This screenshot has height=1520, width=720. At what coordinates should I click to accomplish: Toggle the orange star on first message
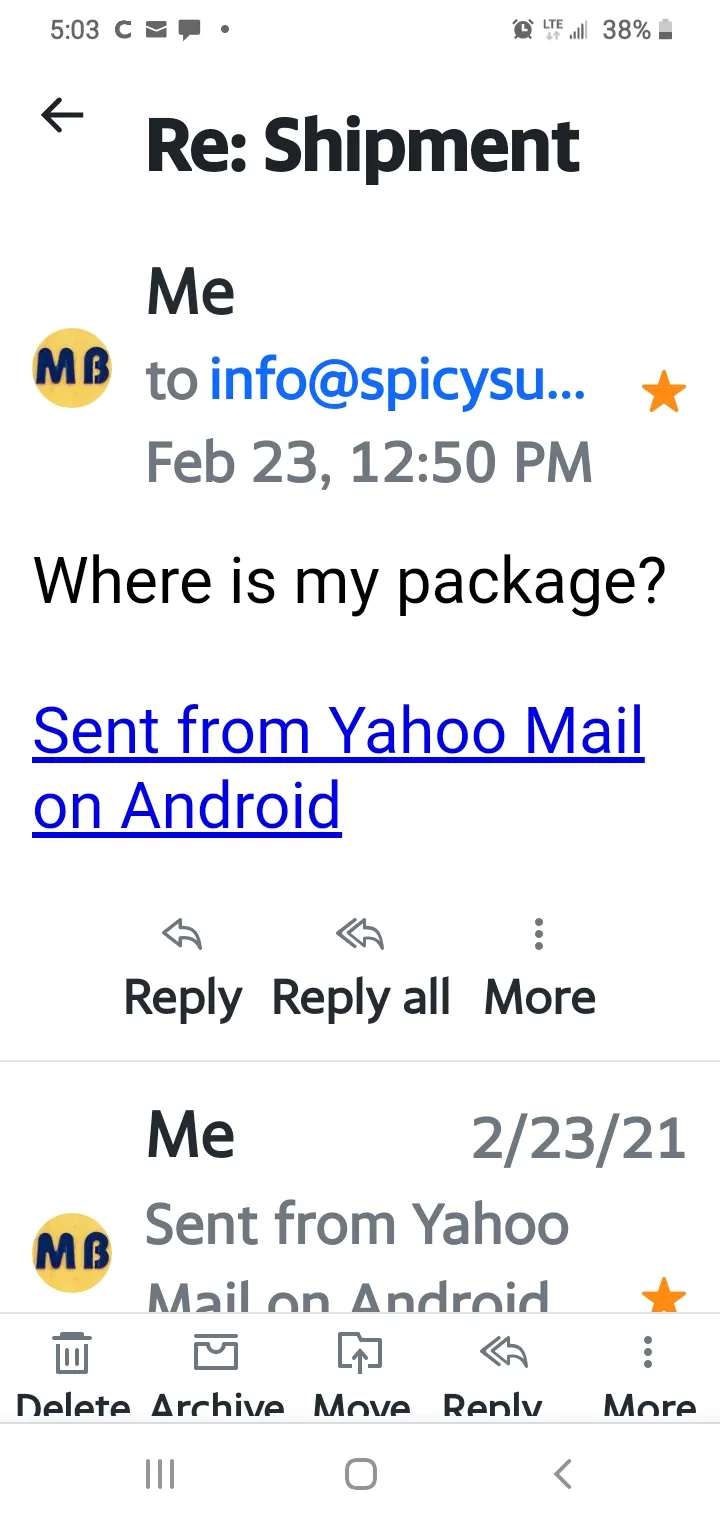pos(663,392)
